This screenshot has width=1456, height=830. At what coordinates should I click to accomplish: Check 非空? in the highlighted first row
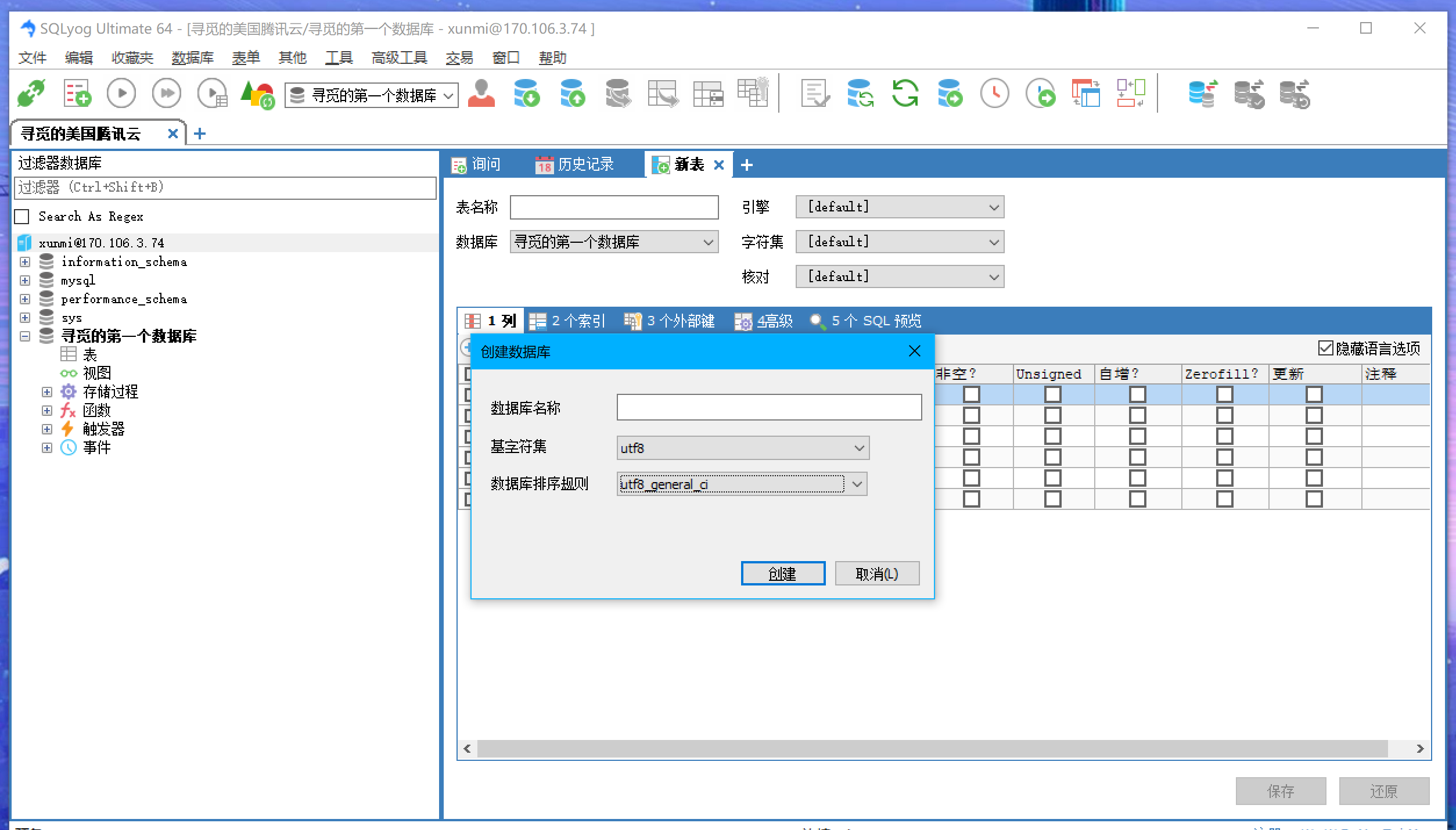click(972, 395)
